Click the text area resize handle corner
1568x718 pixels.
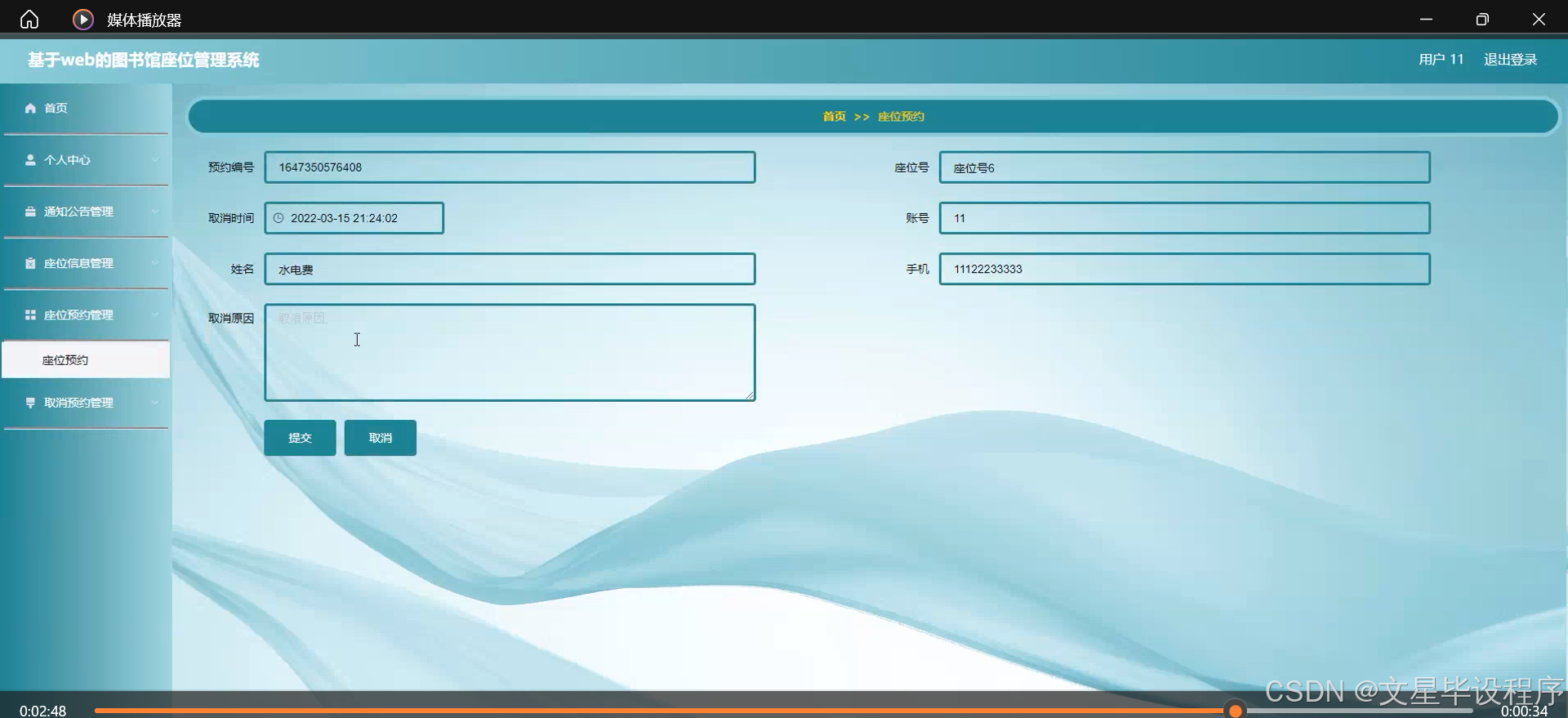point(749,395)
